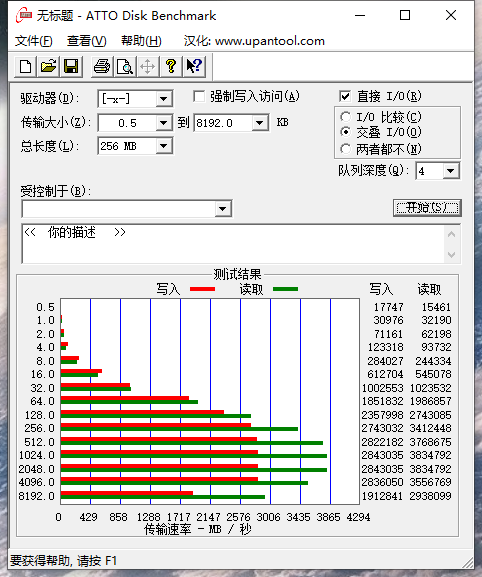Open print preview magnifier icon
This screenshot has width=482, height=577.
coord(125,67)
